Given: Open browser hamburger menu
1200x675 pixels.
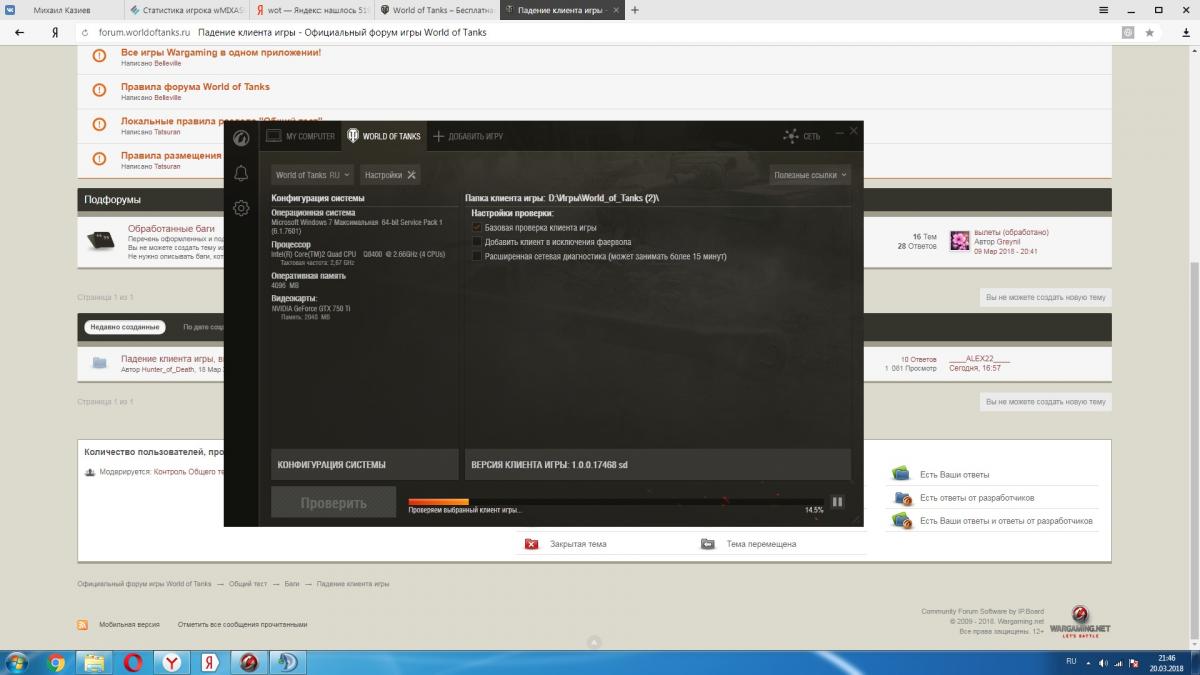Looking at the screenshot, I should click(1103, 10).
